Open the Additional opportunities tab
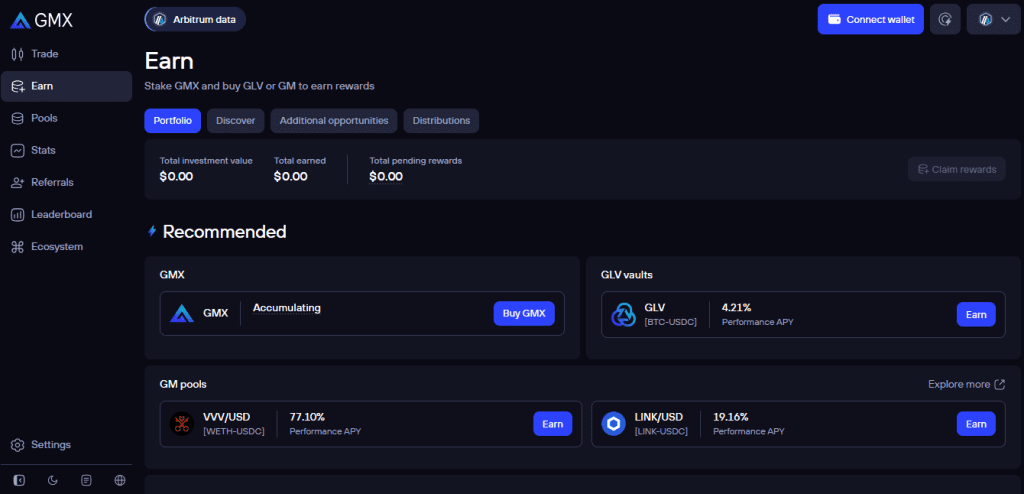 click(x=334, y=121)
